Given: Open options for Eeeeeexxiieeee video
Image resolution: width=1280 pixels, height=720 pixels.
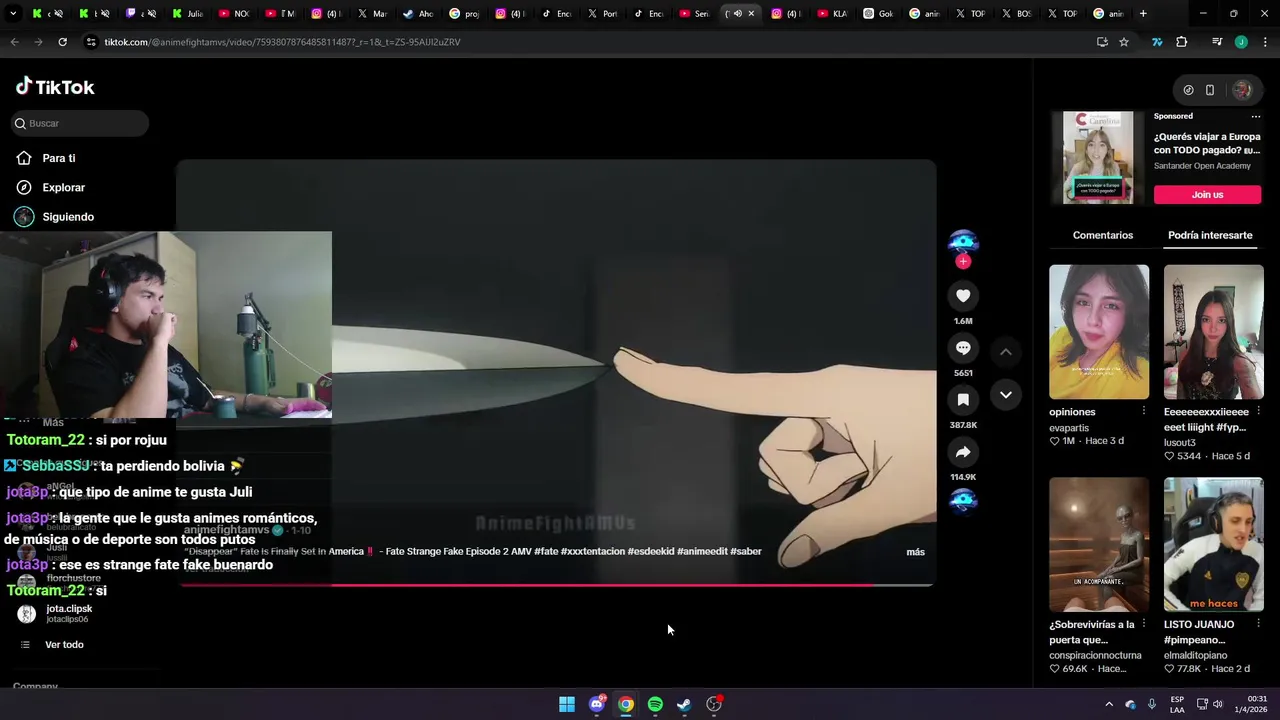Looking at the screenshot, I should 1259,411.
